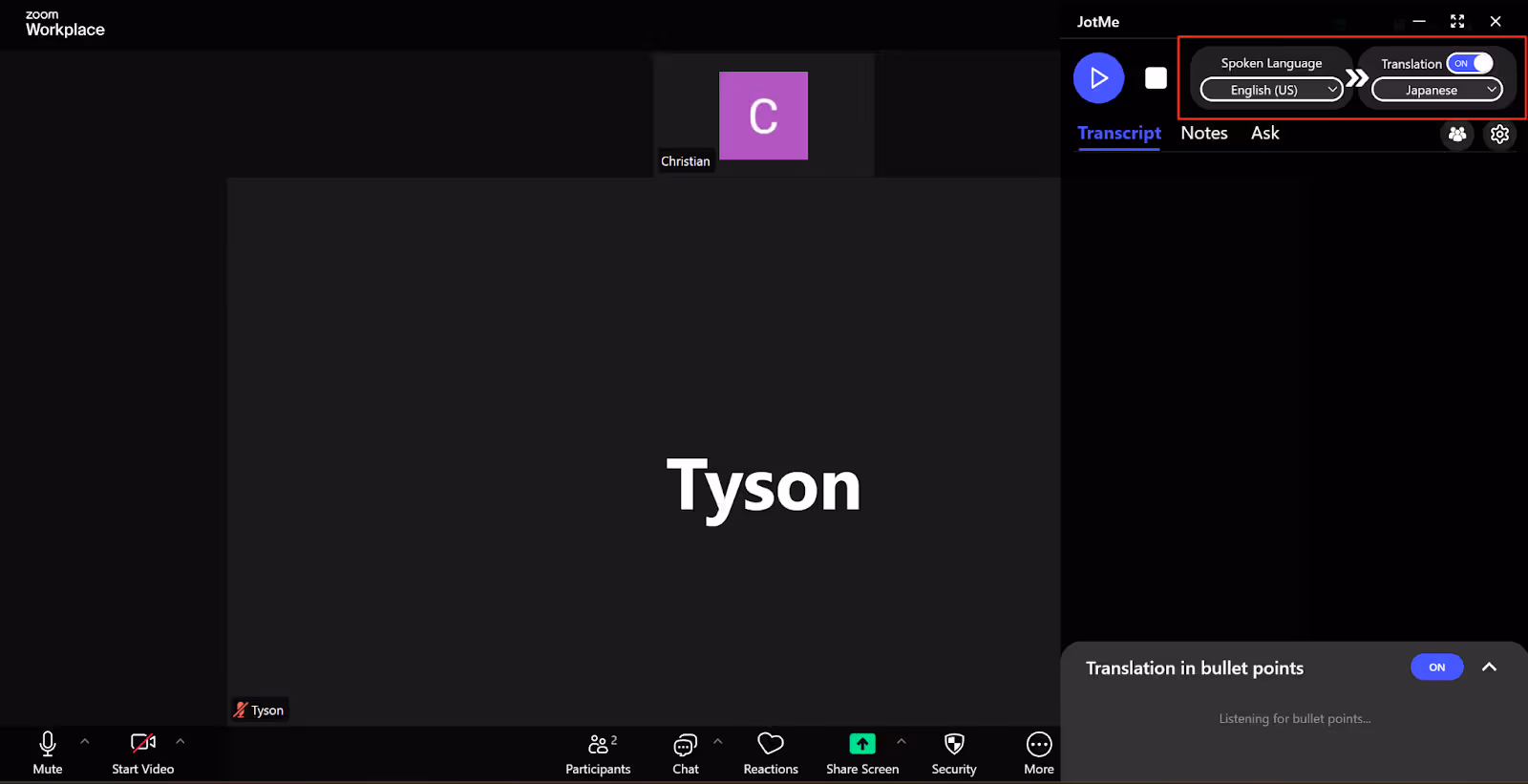Viewport: 1528px width, 784px height.
Task: Open the JotMe participants icon
Action: (1457, 135)
